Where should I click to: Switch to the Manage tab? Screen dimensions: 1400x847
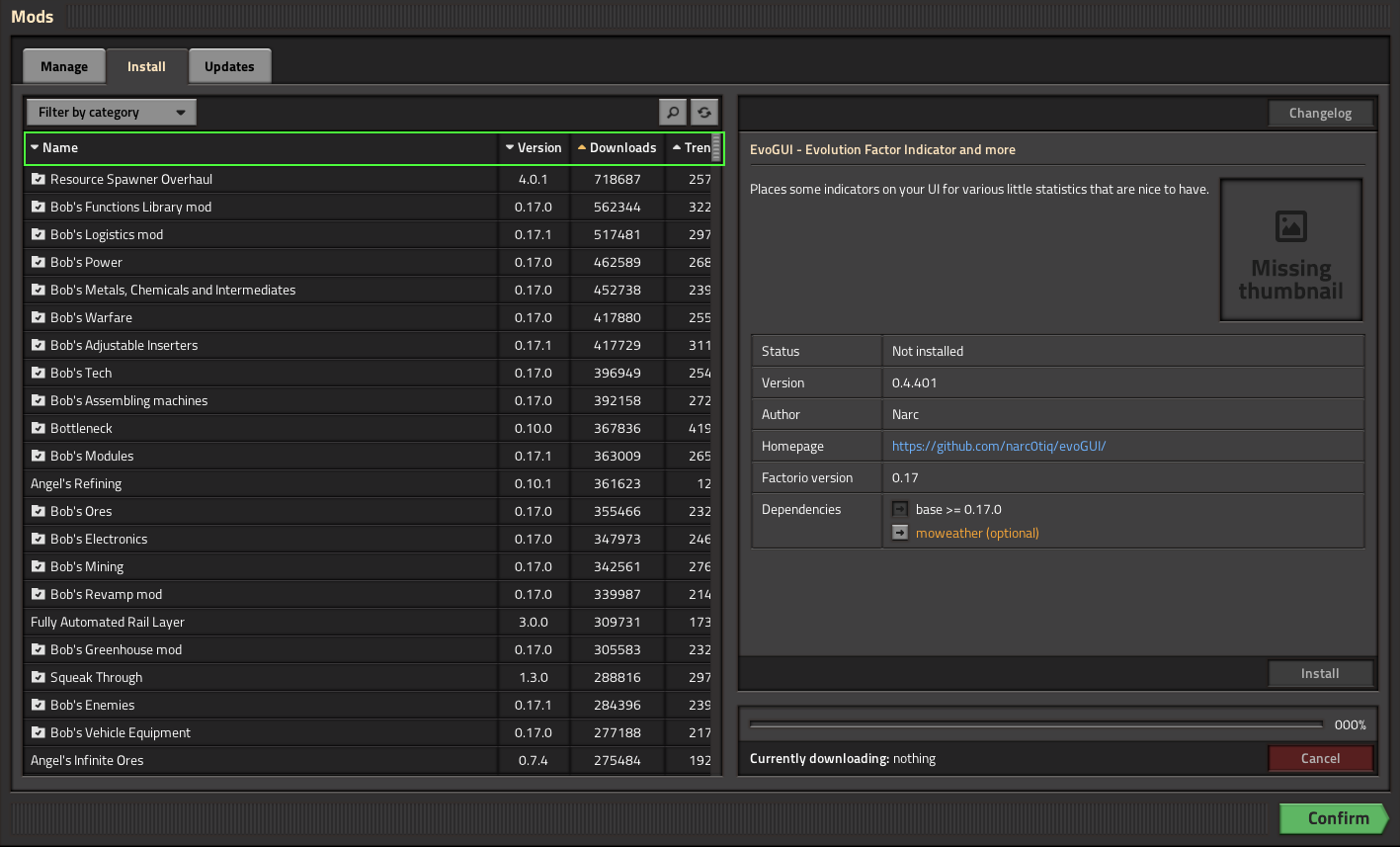(x=64, y=66)
